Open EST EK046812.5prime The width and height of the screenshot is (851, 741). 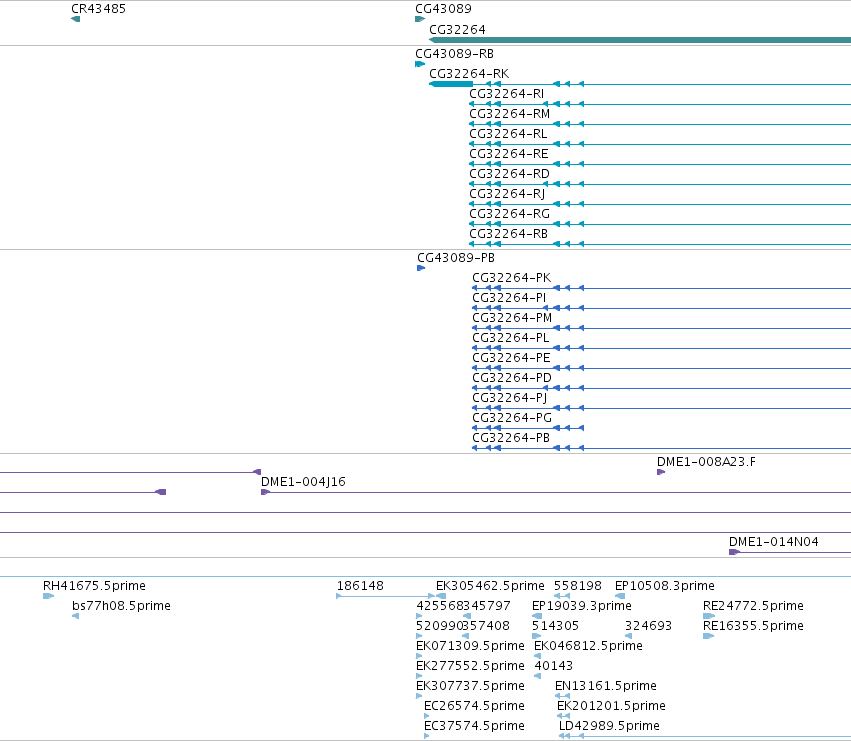pyautogui.click(x=588, y=646)
